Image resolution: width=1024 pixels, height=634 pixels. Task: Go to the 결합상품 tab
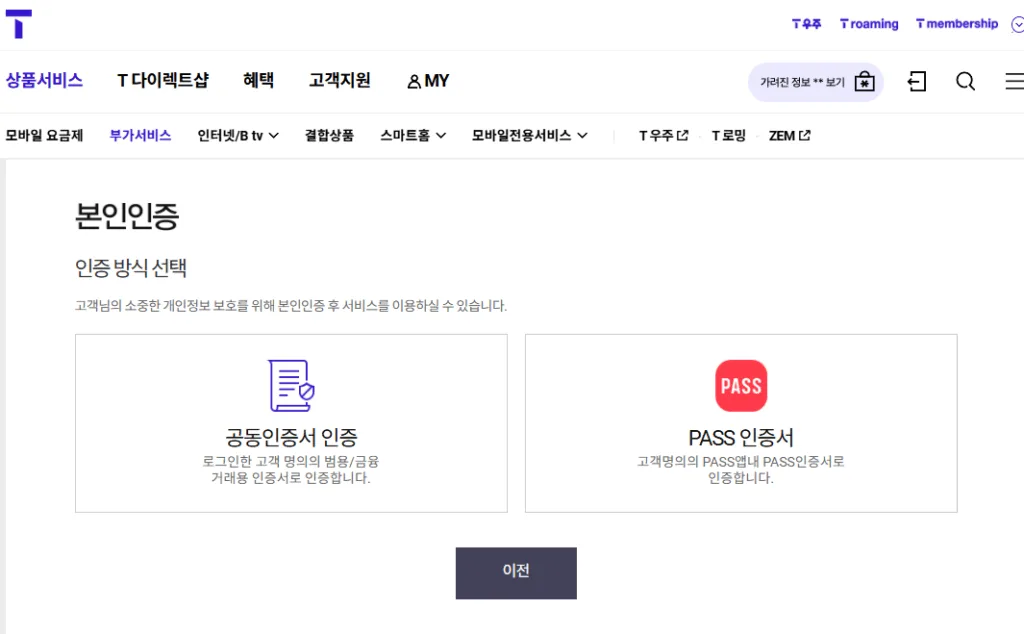pos(329,136)
